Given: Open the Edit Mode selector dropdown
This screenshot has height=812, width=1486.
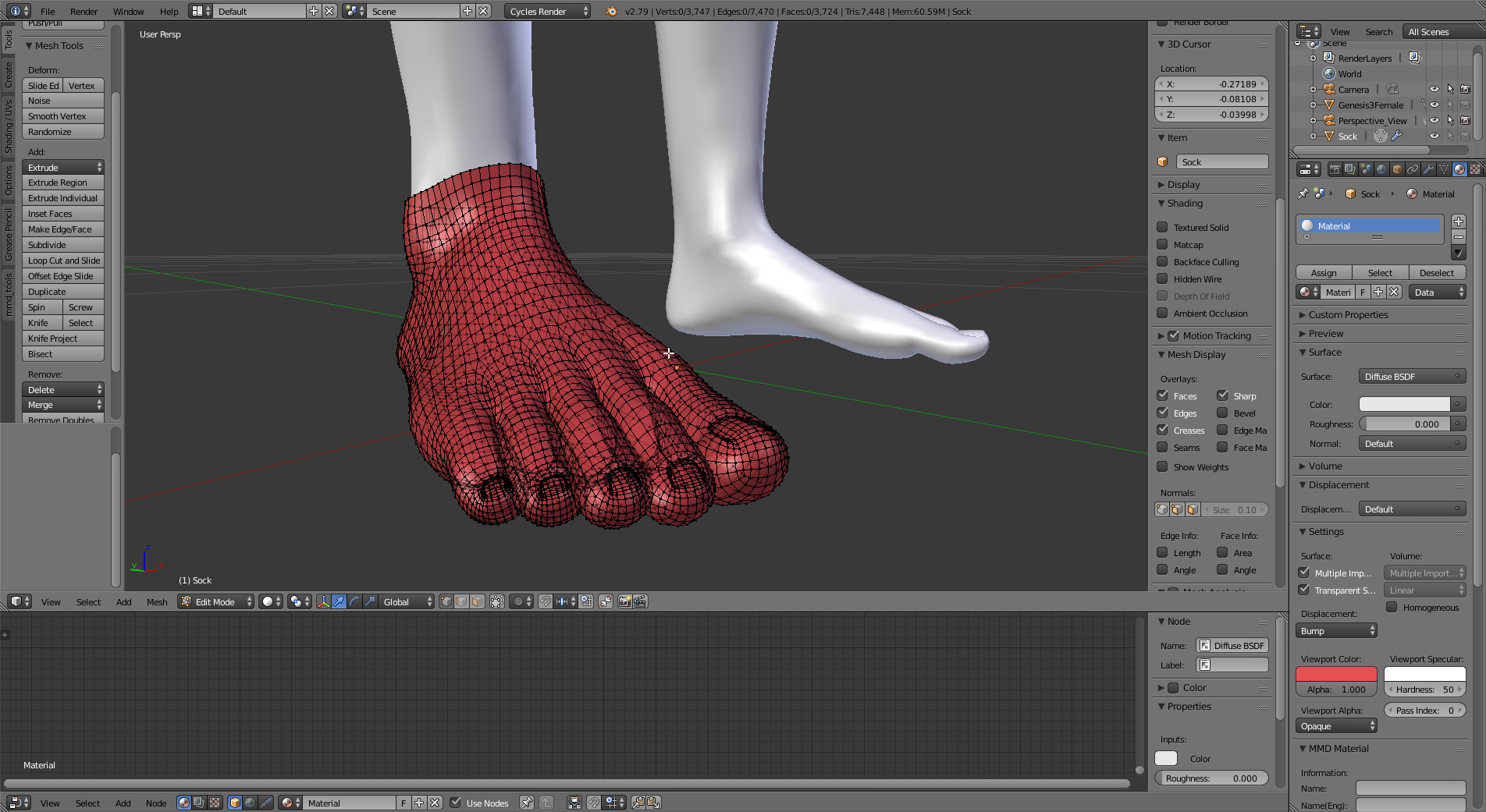Looking at the screenshot, I should 215,601.
